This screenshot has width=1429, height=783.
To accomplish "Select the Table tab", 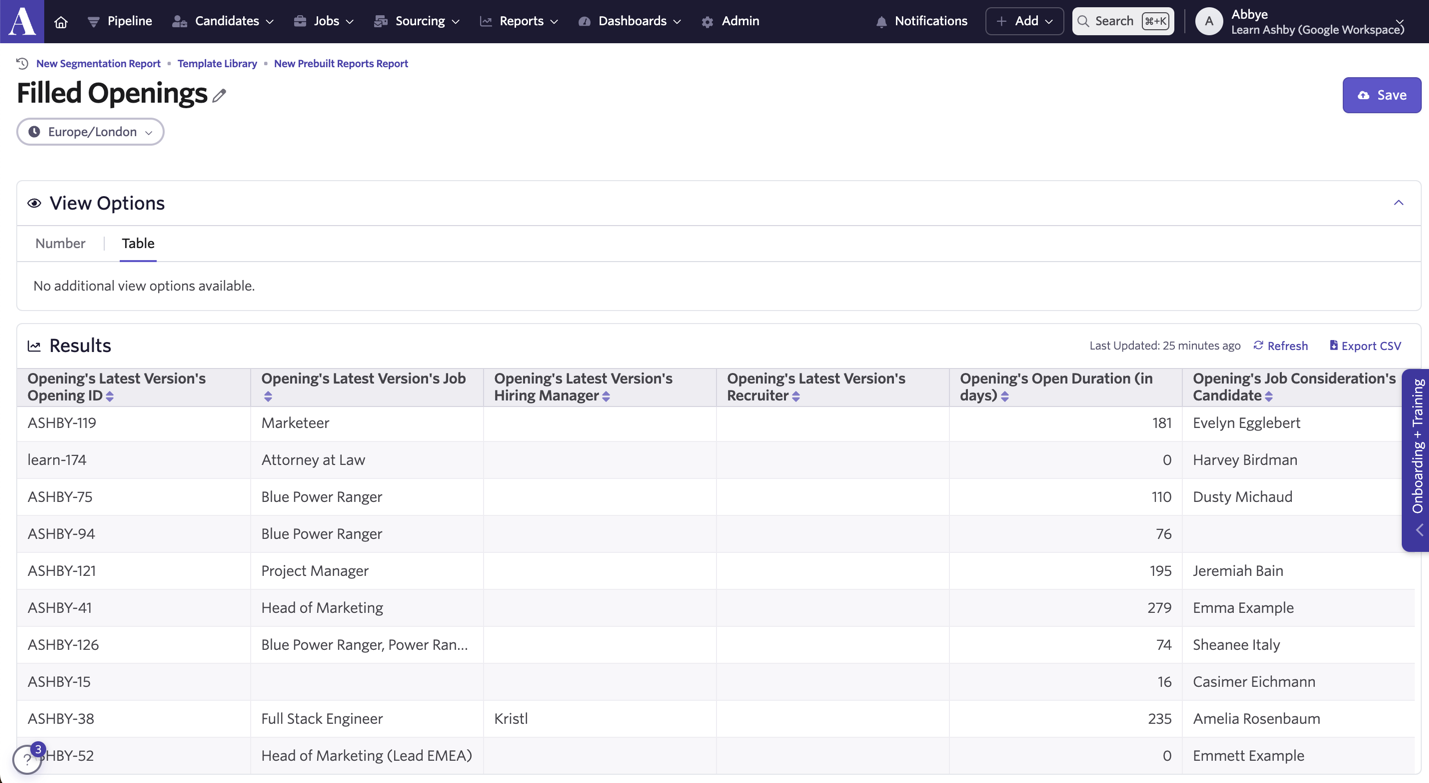I will 138,243.
